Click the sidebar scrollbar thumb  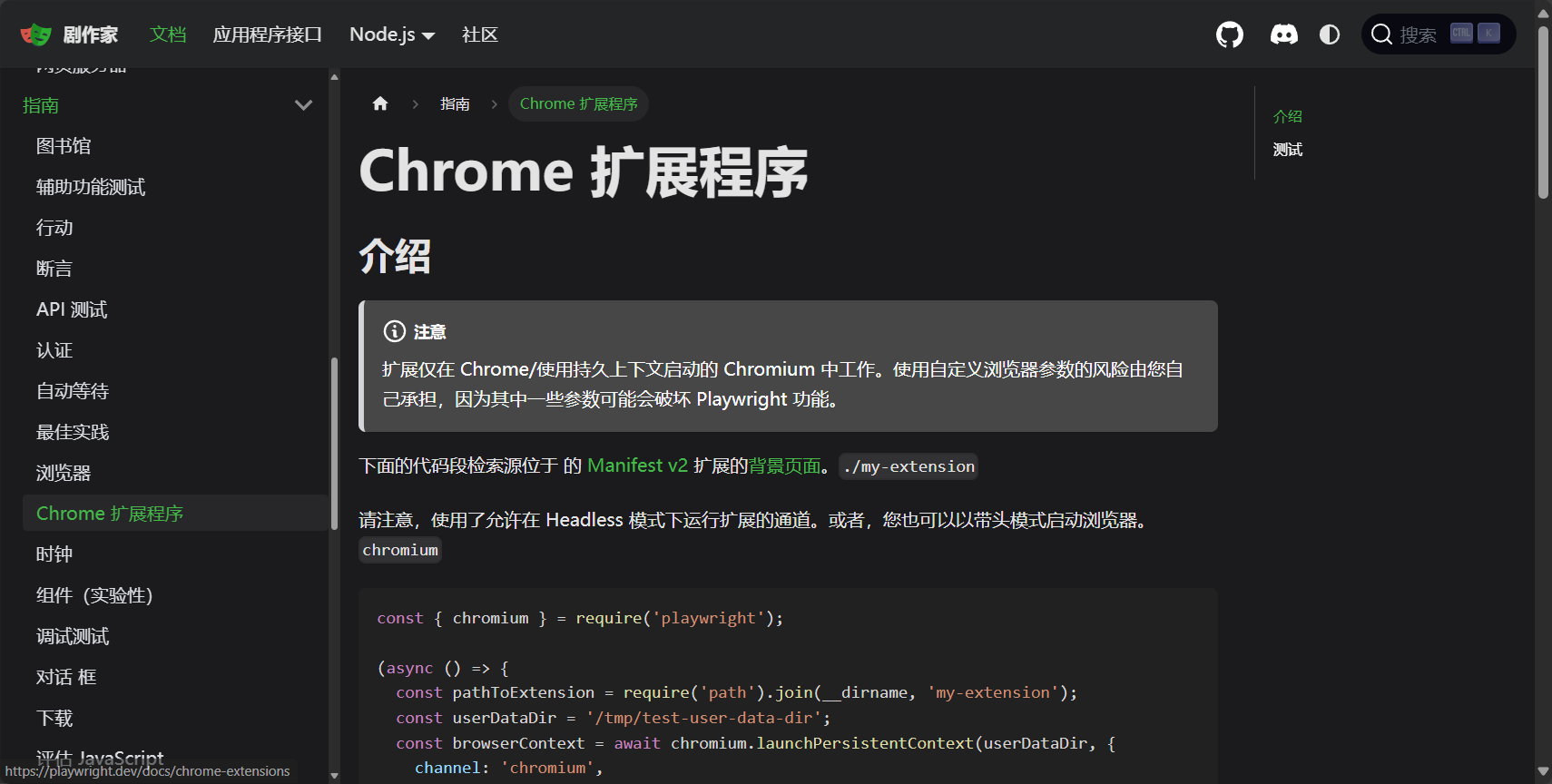[x=334, y=443]
